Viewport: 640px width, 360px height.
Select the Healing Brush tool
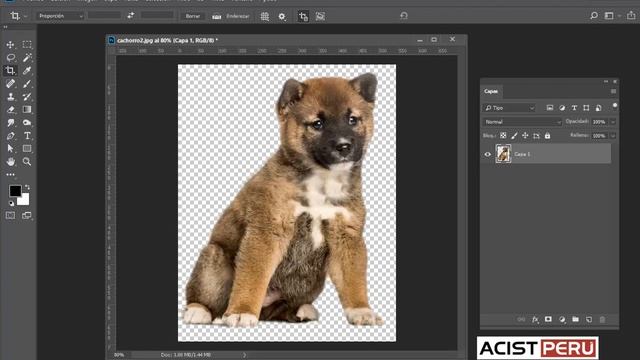click(10, 84)
